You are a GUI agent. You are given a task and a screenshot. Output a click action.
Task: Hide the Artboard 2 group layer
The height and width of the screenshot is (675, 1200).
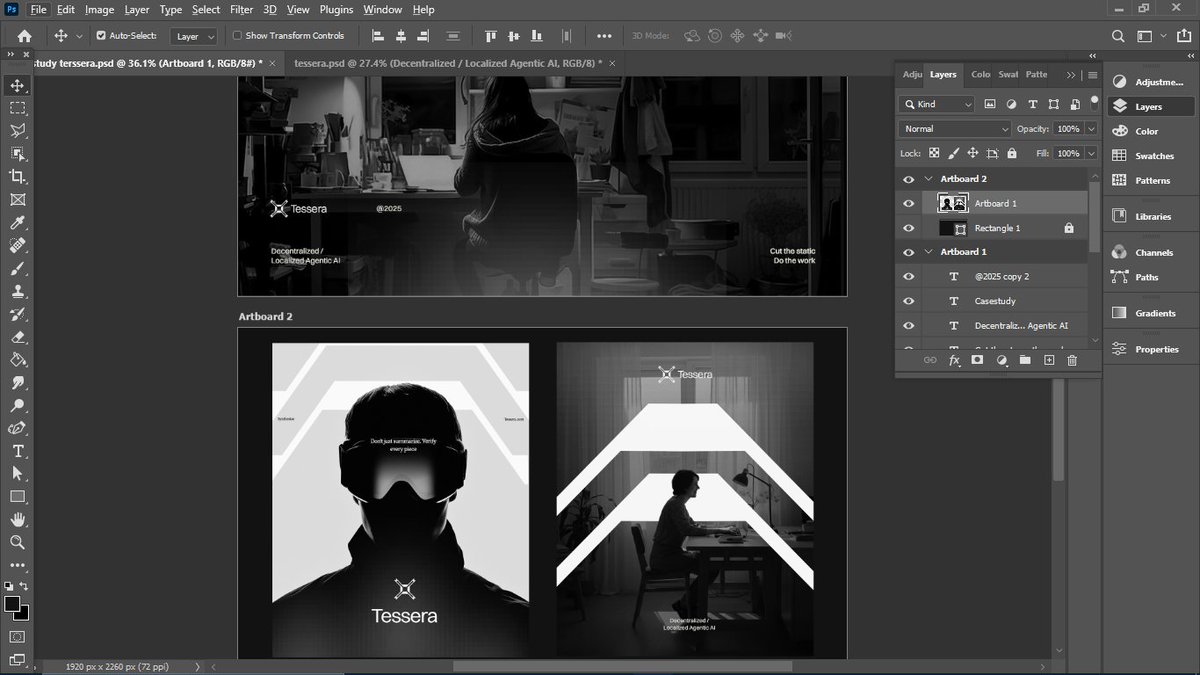908,179
